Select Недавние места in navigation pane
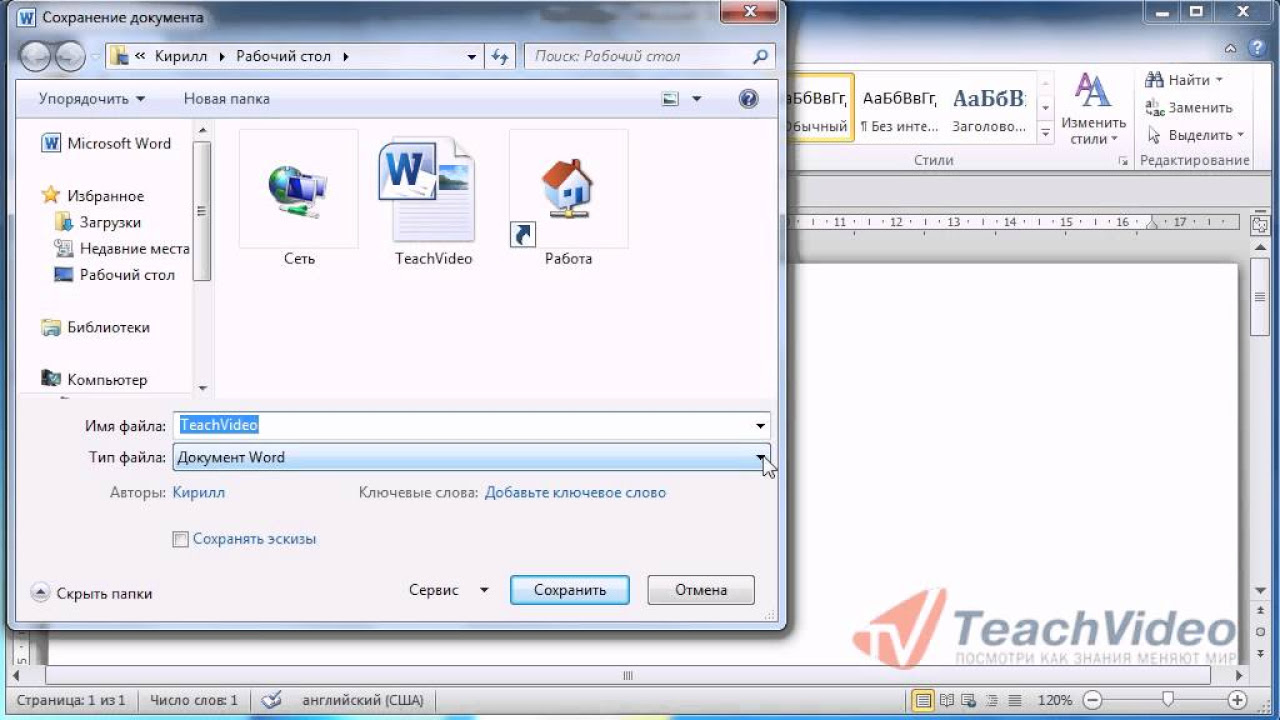This screenshot has height=720, width=1280. (121, 248)
